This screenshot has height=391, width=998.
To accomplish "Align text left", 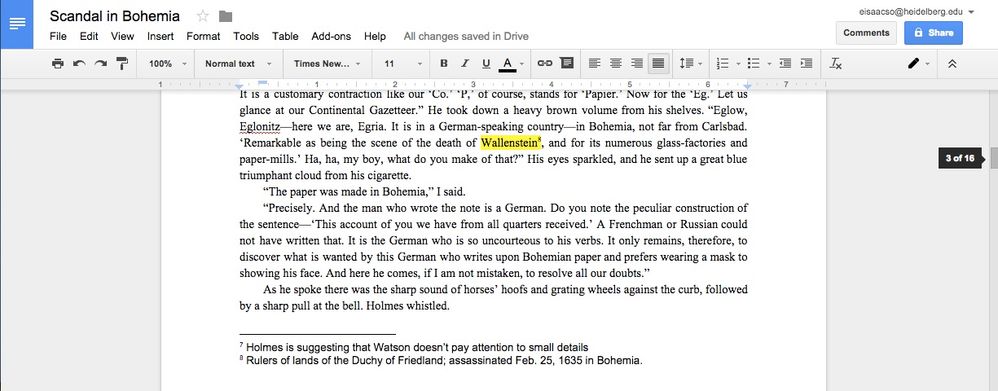I will (x=594, y=64).
